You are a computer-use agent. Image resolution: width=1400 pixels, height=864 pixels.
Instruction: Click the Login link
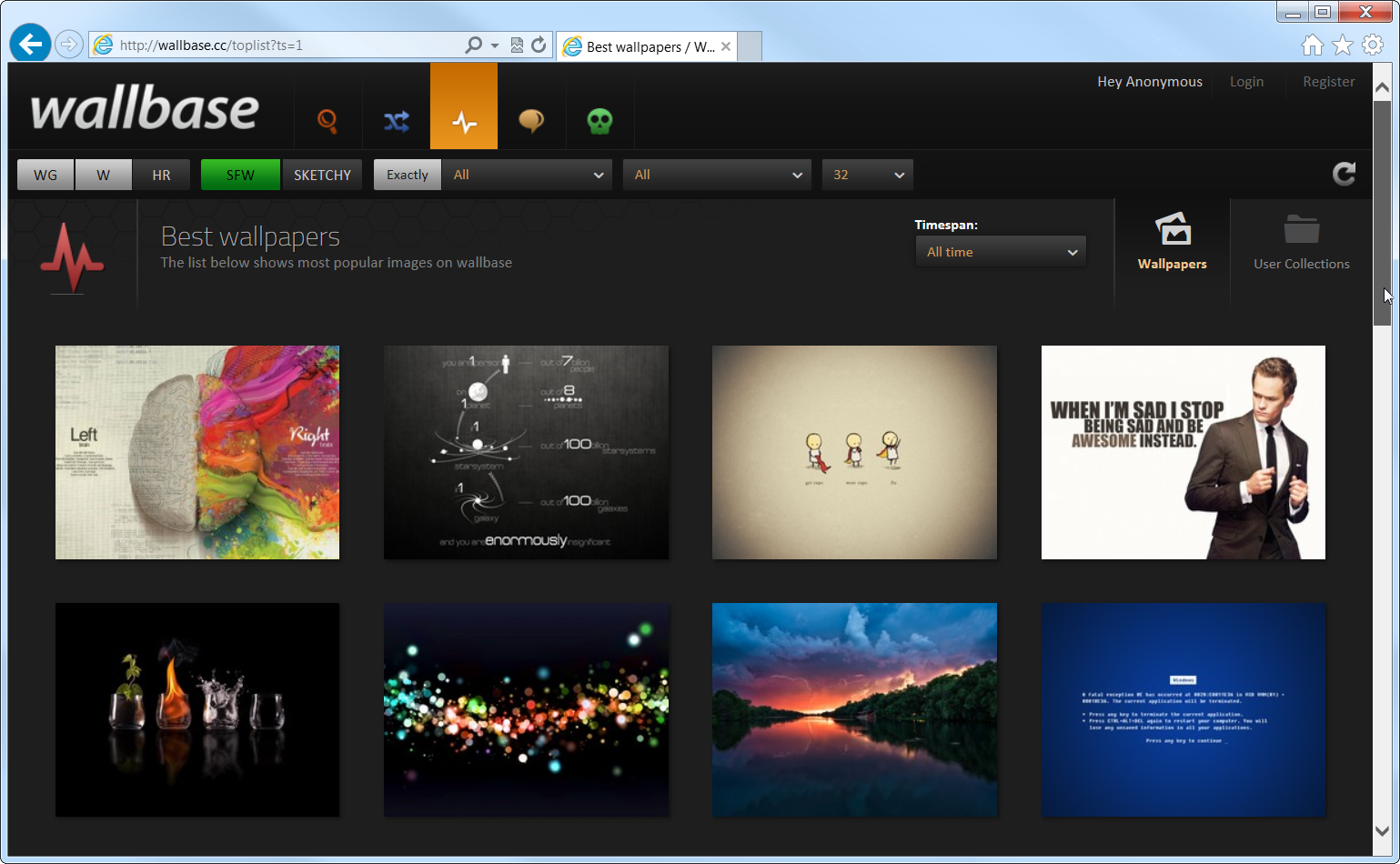[1246, 82]
